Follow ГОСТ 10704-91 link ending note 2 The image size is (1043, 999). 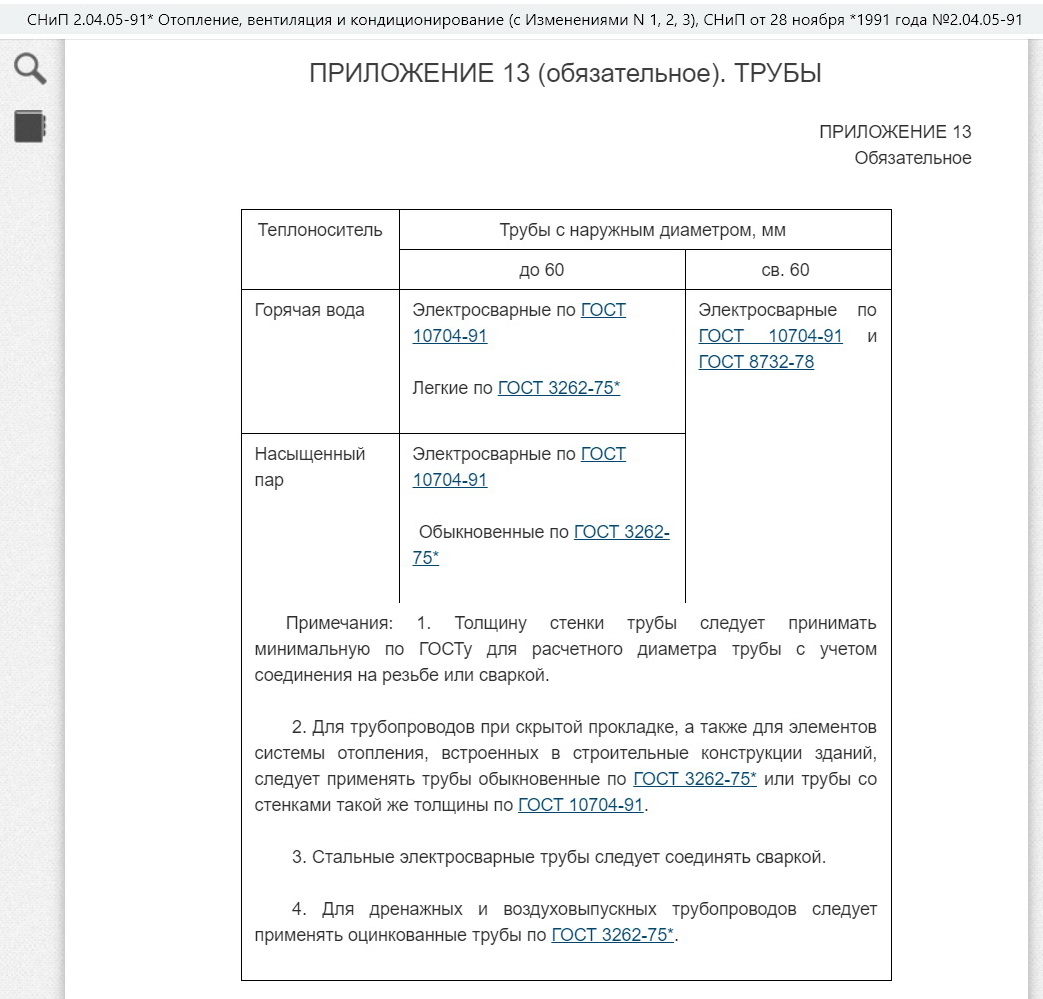580,805
